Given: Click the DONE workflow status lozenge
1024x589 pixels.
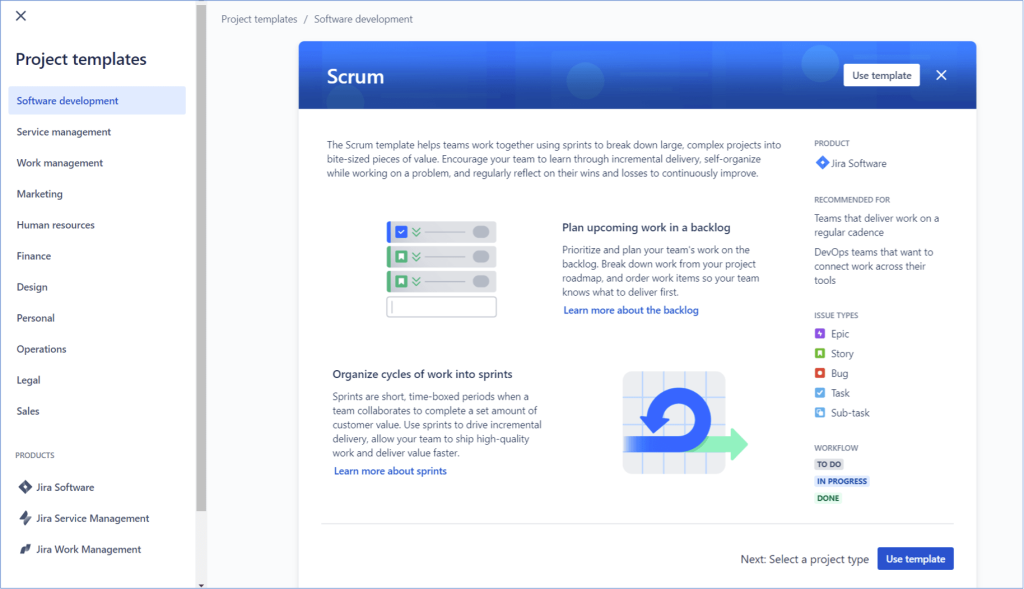Looking at the screenshot, I should coord(828,497).
